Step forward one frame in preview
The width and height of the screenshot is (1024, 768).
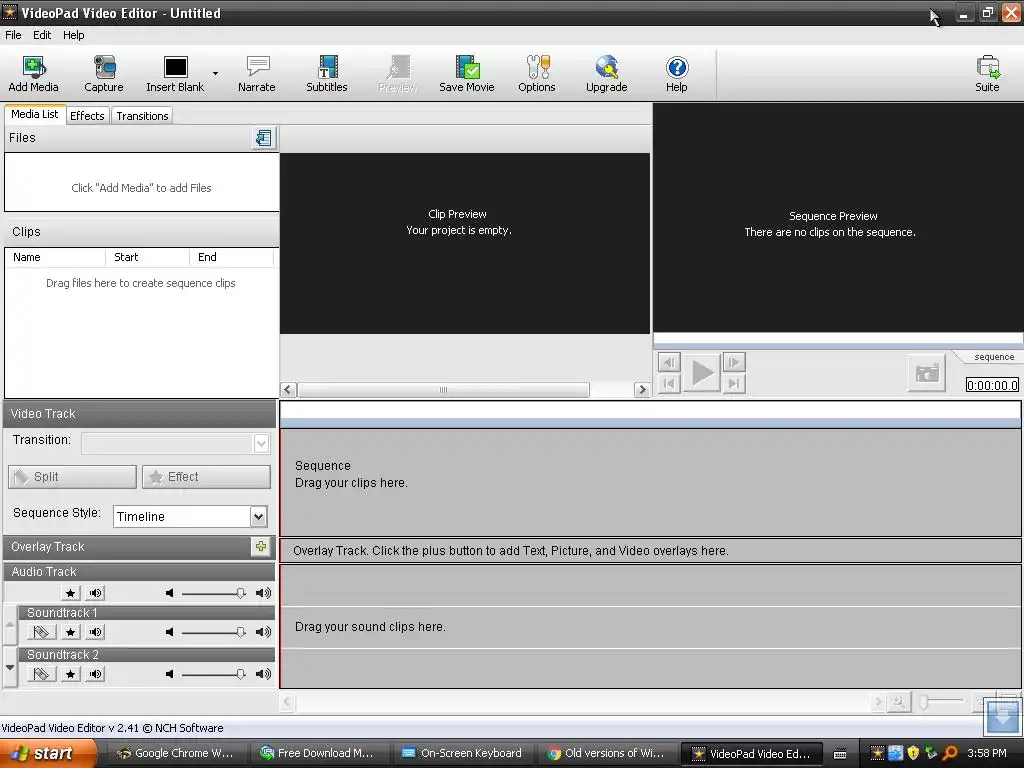pyautogui.click(x=734, y=362)
